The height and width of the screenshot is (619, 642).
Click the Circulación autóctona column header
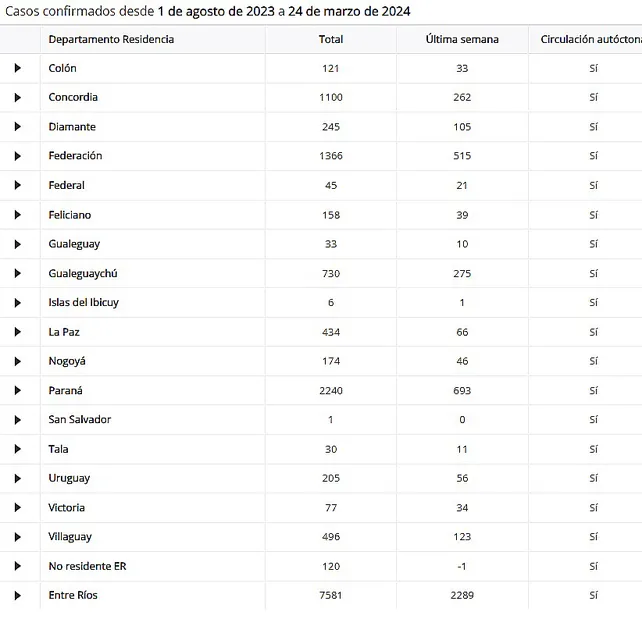(590, 39)
